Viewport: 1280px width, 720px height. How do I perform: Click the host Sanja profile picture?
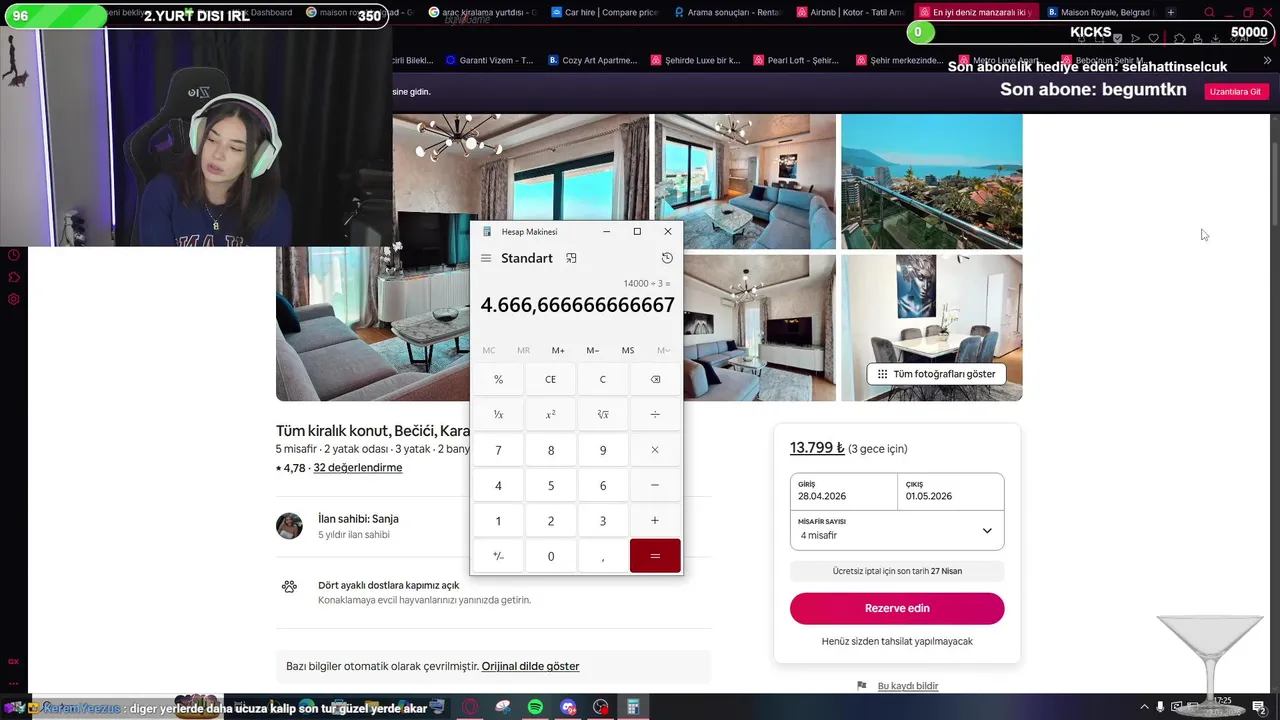click(x=289, y=526)
